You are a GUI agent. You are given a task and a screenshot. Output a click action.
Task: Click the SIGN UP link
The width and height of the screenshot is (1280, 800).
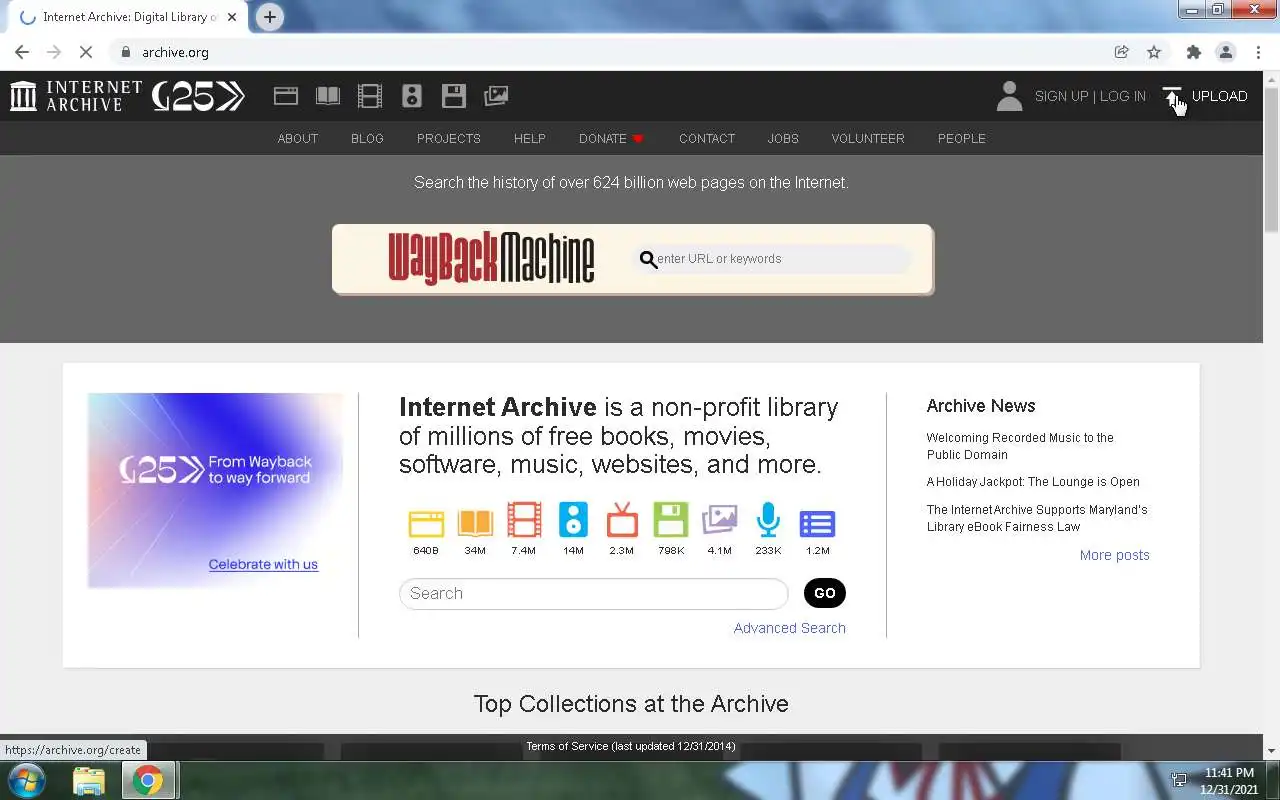pyautogui.click(x=1061, y=96)
